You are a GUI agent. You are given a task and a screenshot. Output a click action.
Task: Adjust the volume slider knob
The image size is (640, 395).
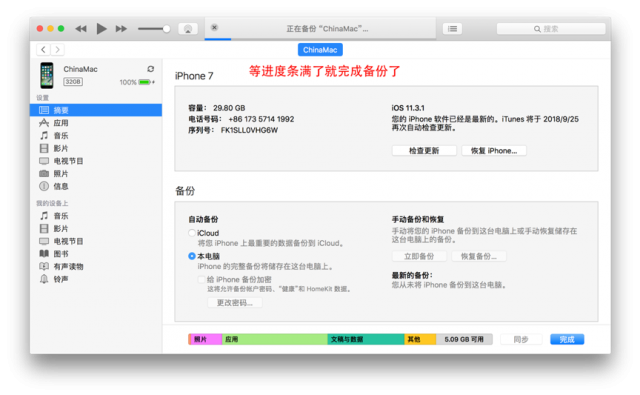(166, 29)
